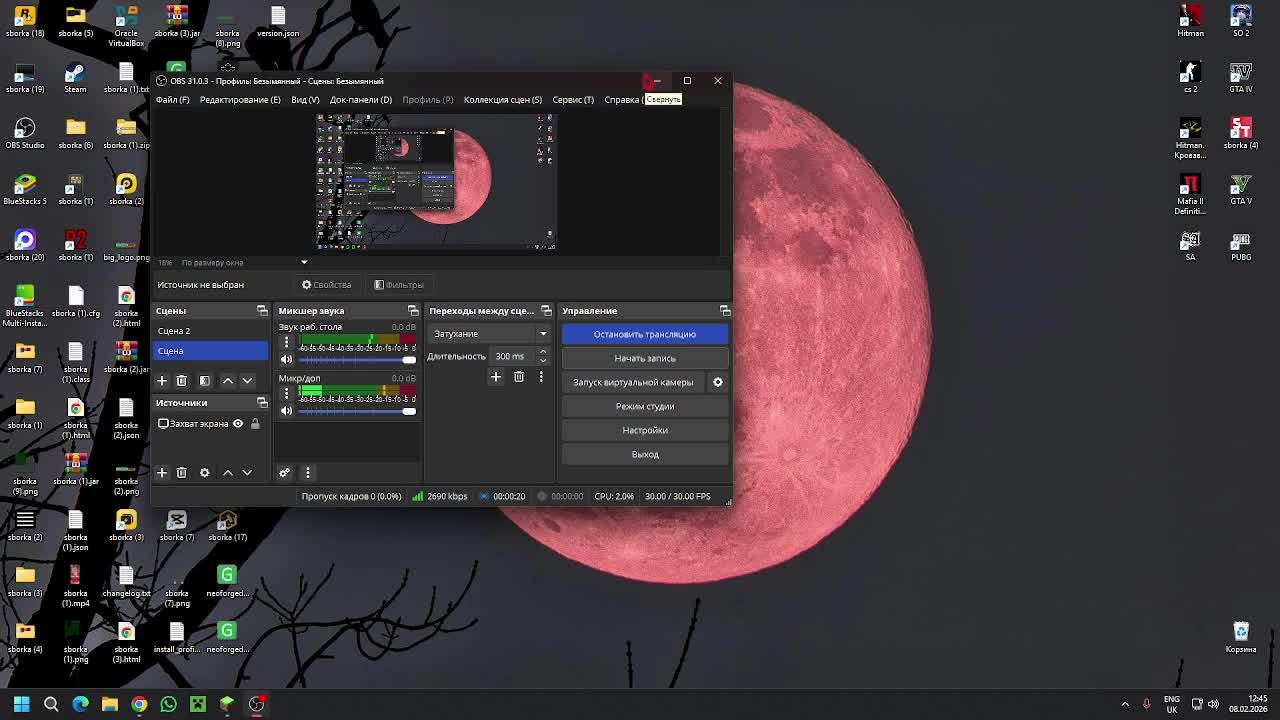Open audio mixer three-dot menu at bottom
Image resolution: width=1280 pixels, height=720 pixels.
308,473
